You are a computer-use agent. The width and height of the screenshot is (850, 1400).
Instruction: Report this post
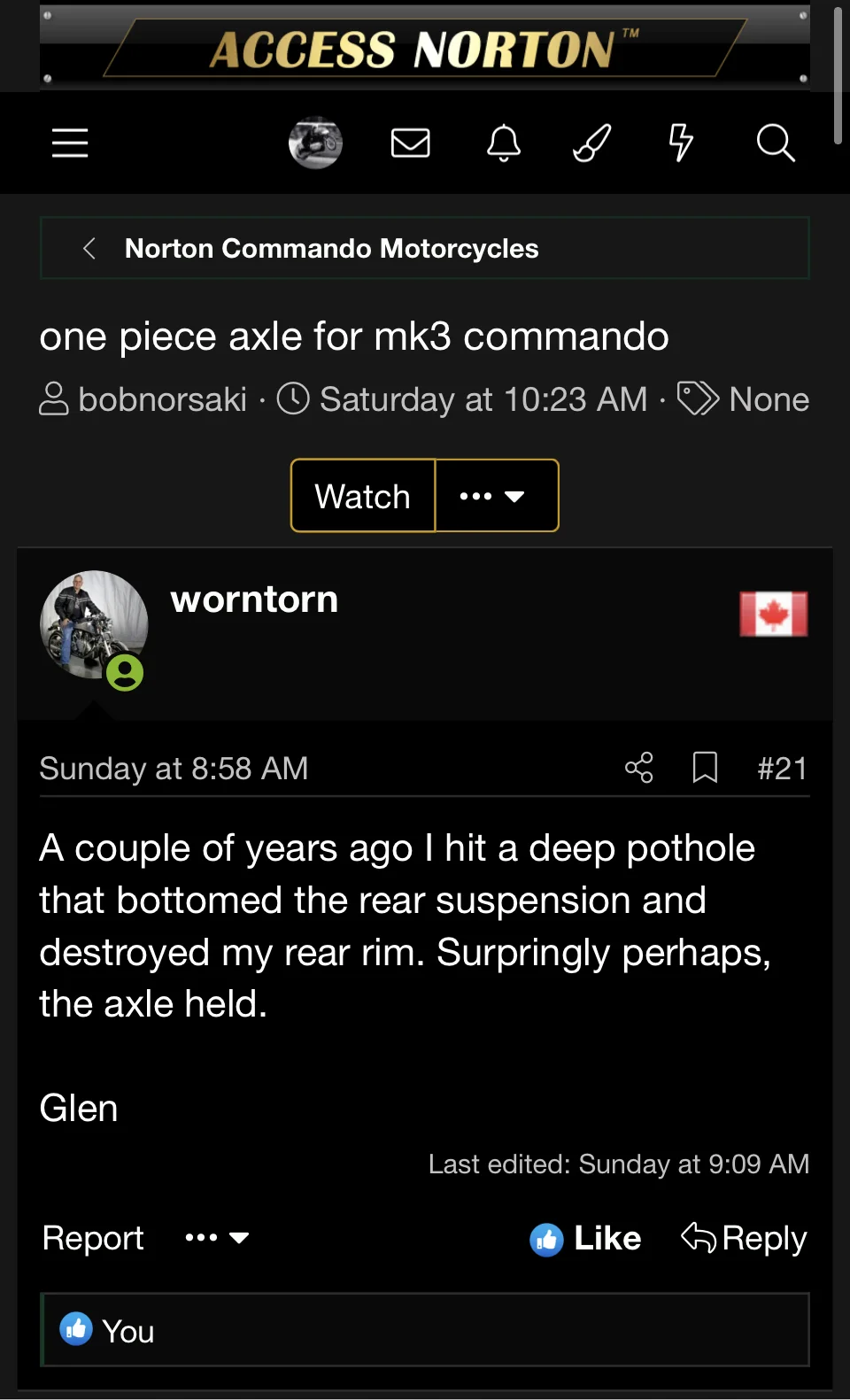pyautogui.click(x=93, y=1238)
